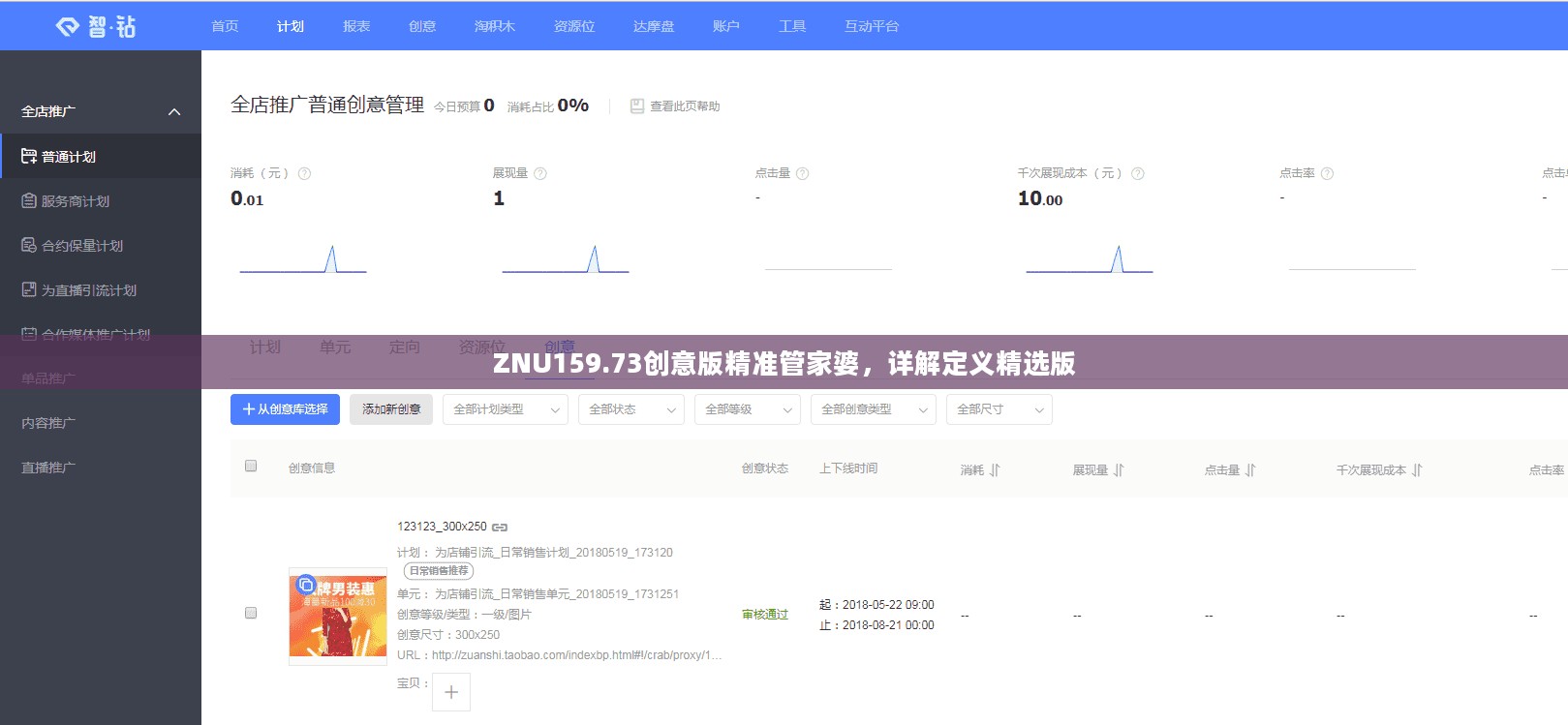Open the creative thumbnail image

[x=338, y=616]
